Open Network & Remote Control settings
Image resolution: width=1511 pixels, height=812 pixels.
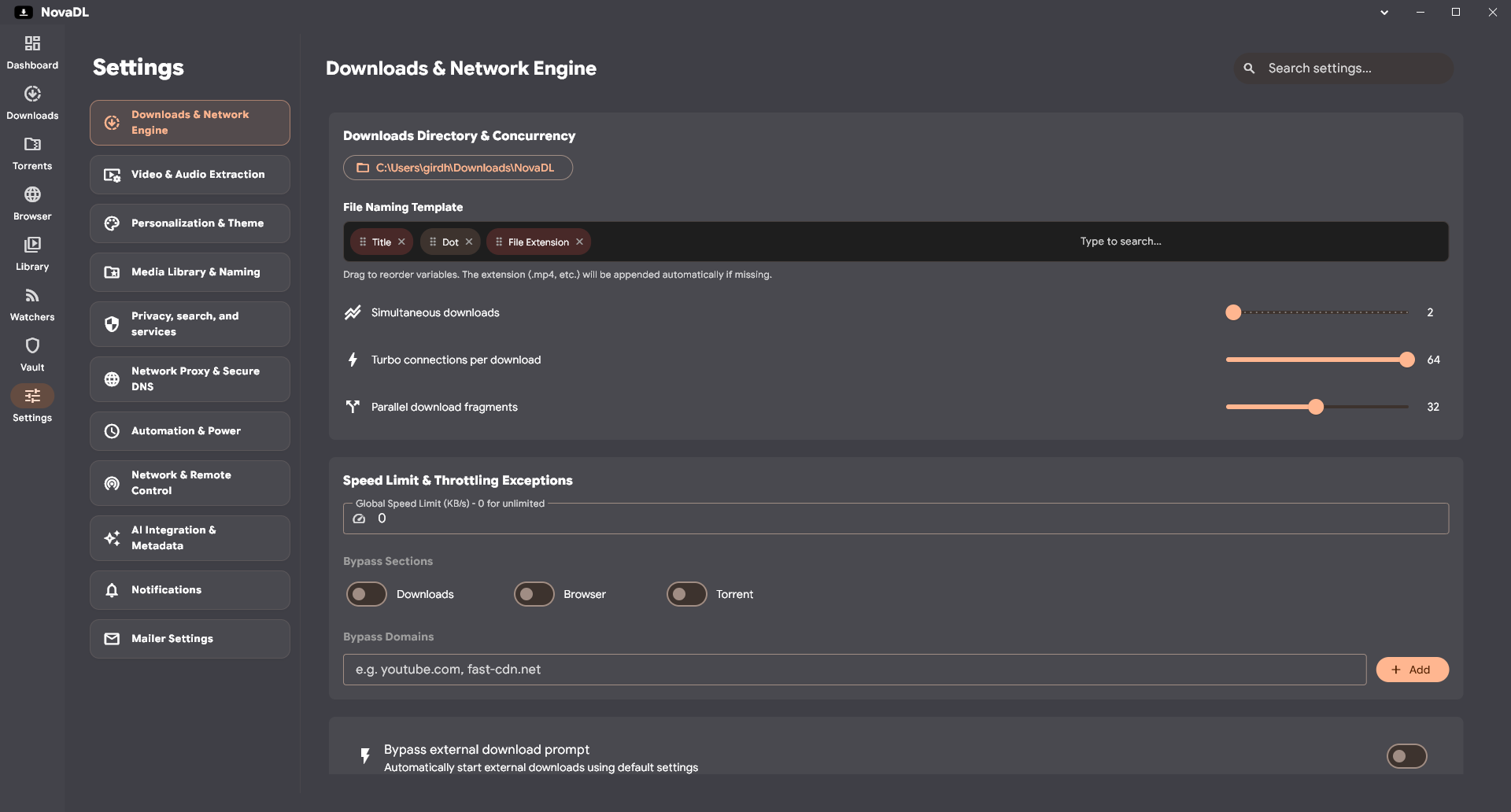tap(190, 483)
